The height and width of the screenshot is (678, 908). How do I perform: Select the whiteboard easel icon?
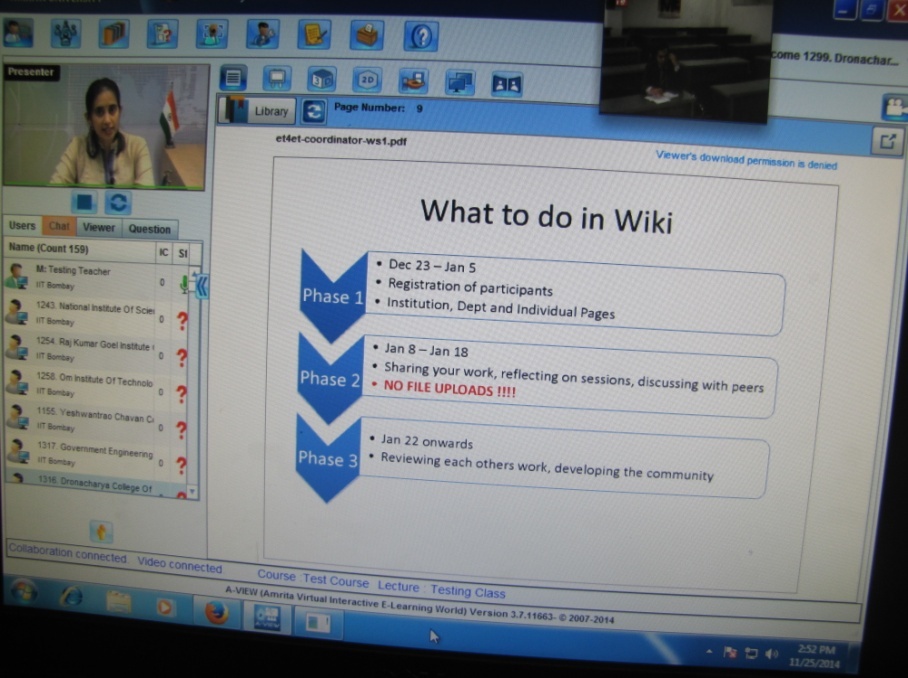click(x=277, y=78)
